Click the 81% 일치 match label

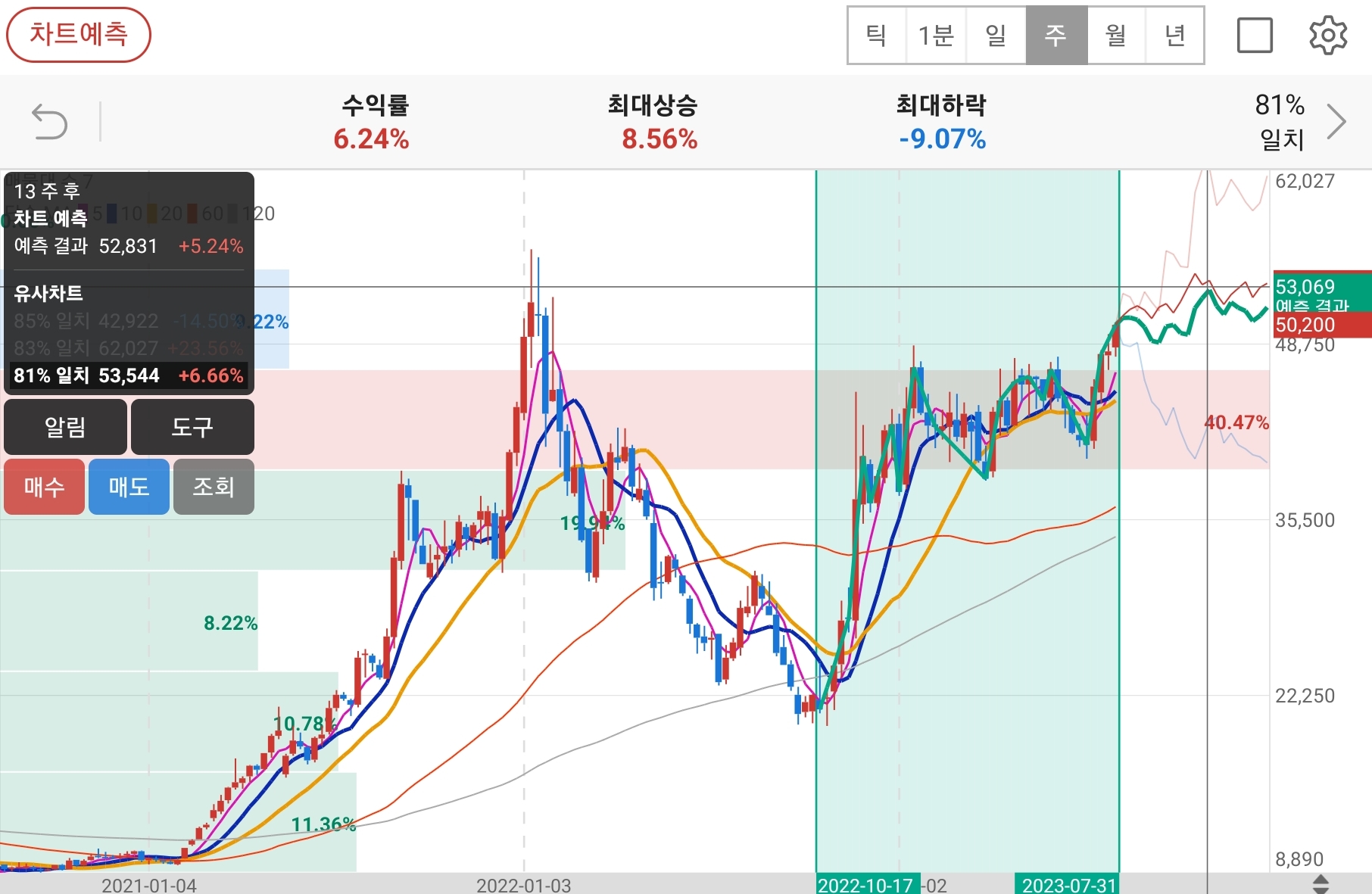pyautogui.click(x=1280, y=121)
